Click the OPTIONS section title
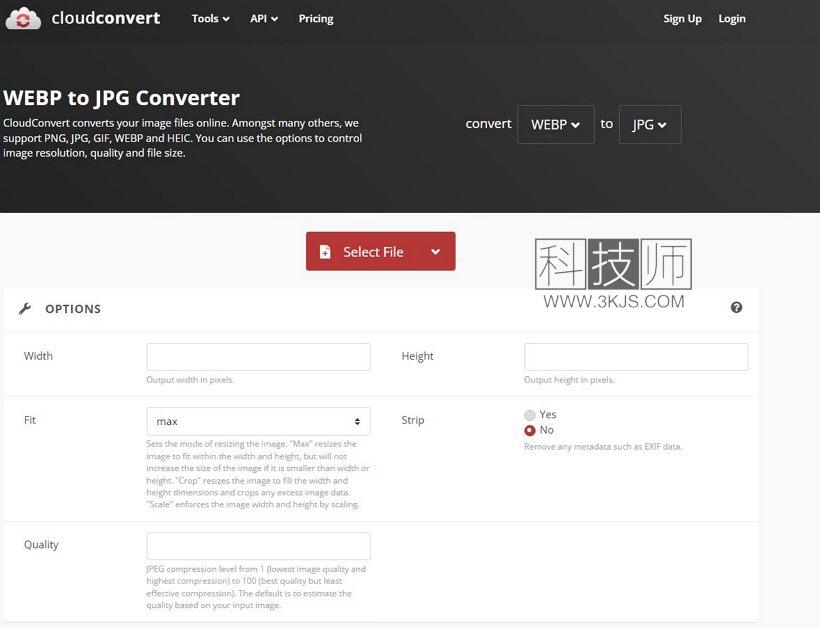This screenshot has width=820, height=629. [x=73, y=309]
